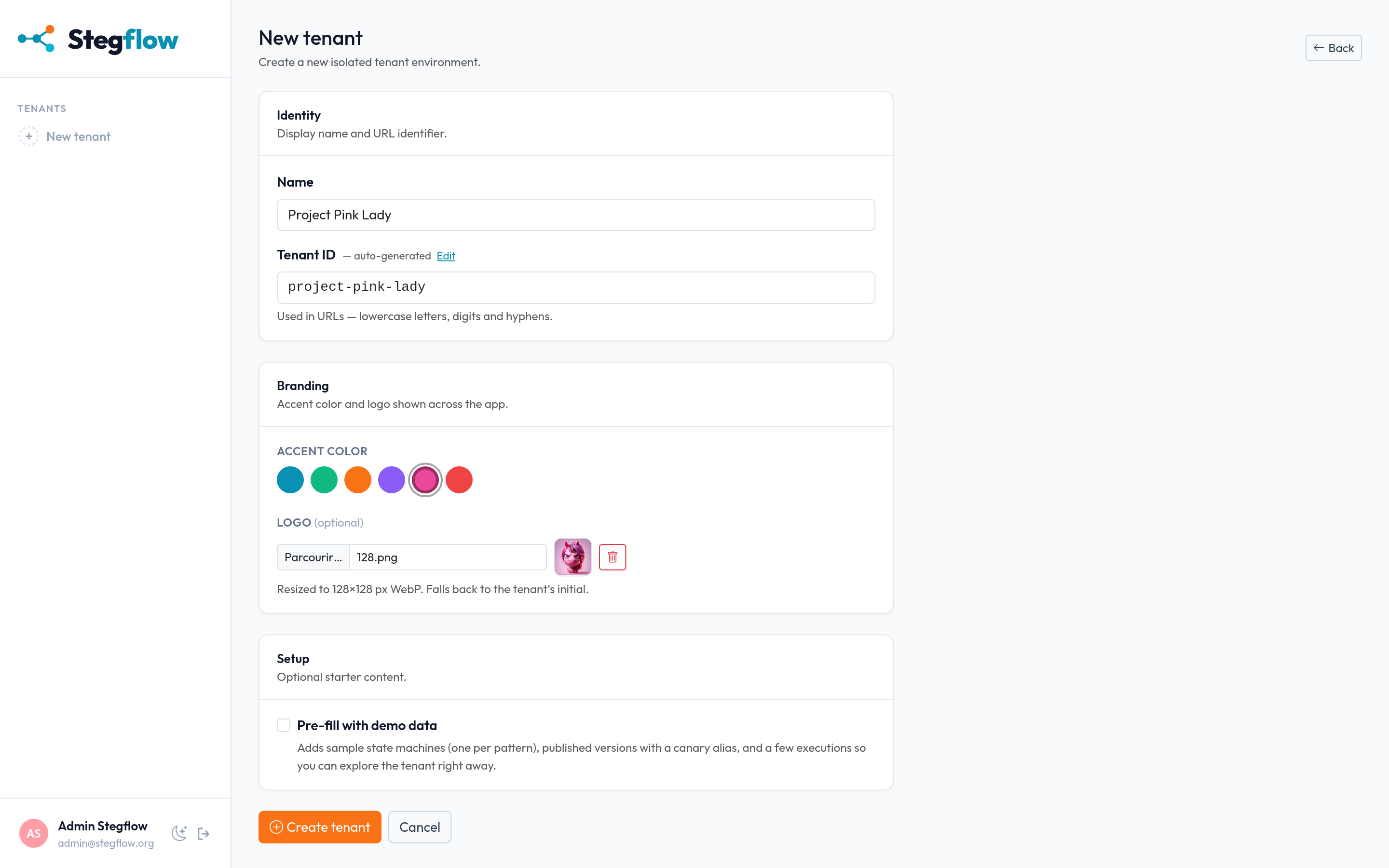Screen dimensions: 1389x868
Task: Delete uploaded logo with trash icon
Action: (x=613, y=557)
